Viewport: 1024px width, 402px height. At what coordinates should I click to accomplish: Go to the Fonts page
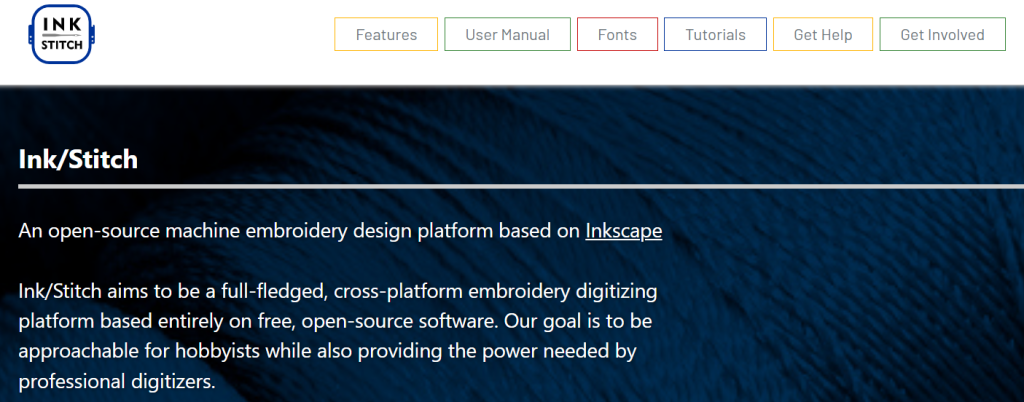[x=617, y=35]
